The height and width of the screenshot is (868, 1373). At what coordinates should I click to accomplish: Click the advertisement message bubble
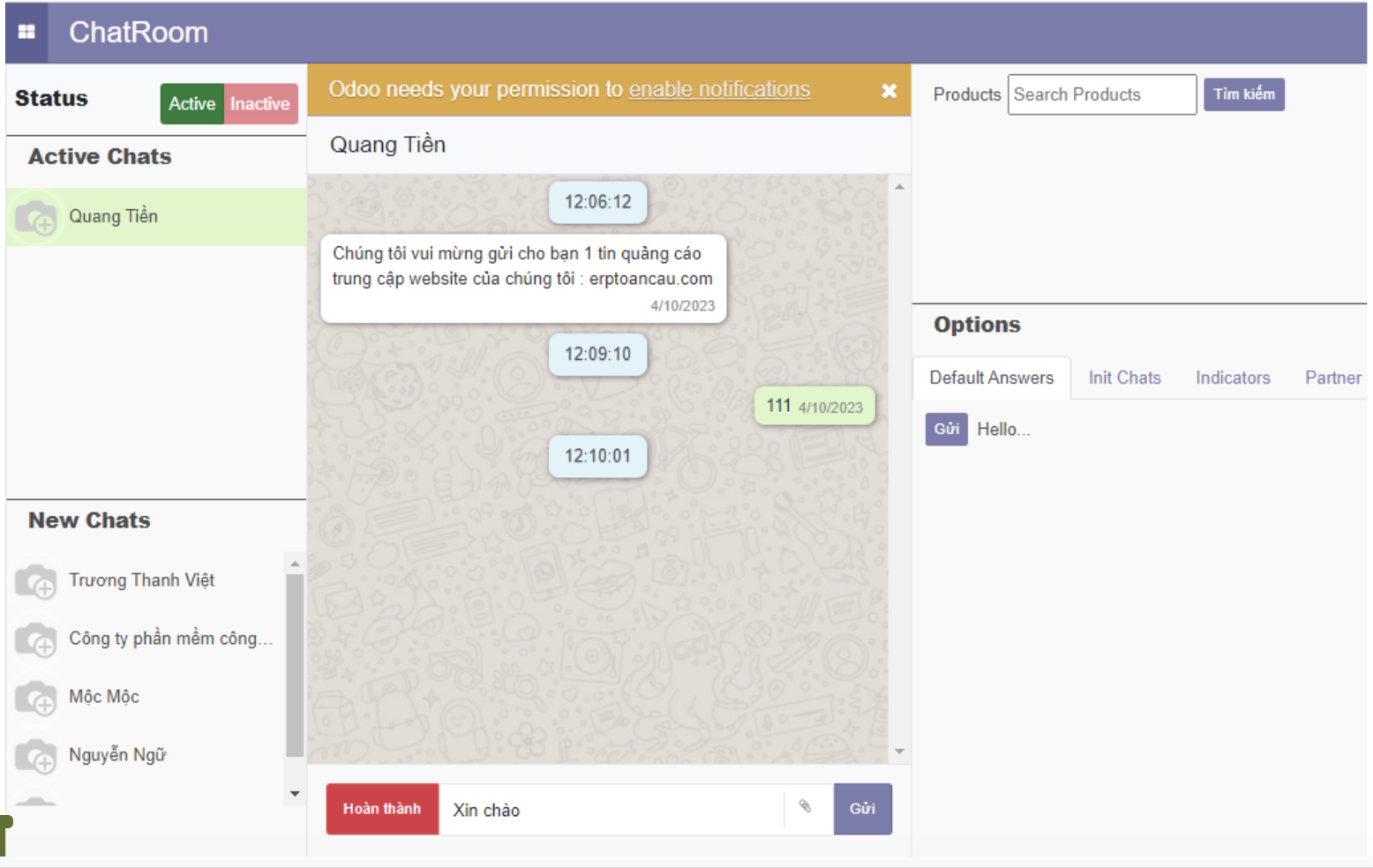click(x=523, y=278)
